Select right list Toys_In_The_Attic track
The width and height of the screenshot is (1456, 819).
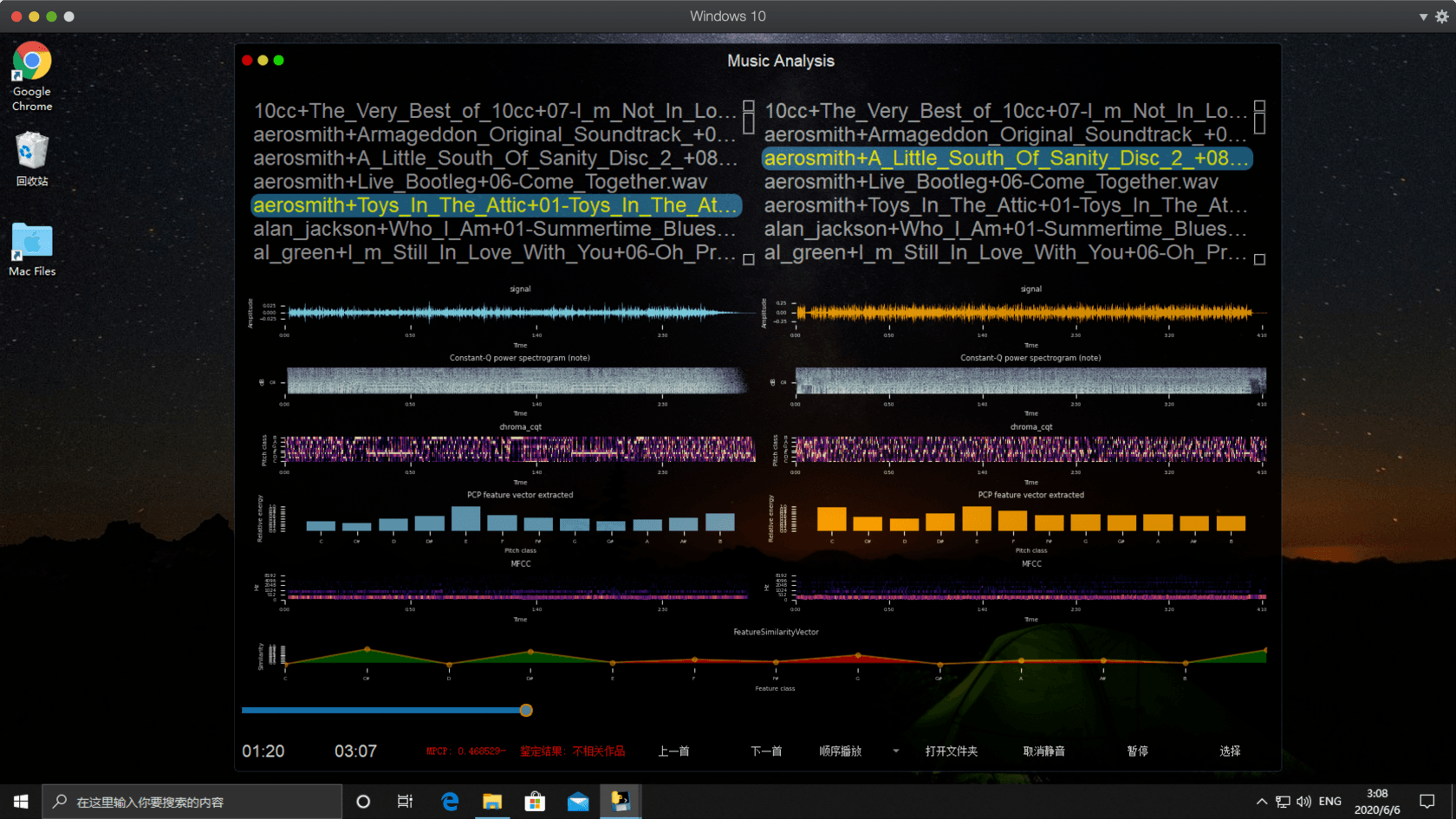pyautogui.click(x=1006, y=205)
